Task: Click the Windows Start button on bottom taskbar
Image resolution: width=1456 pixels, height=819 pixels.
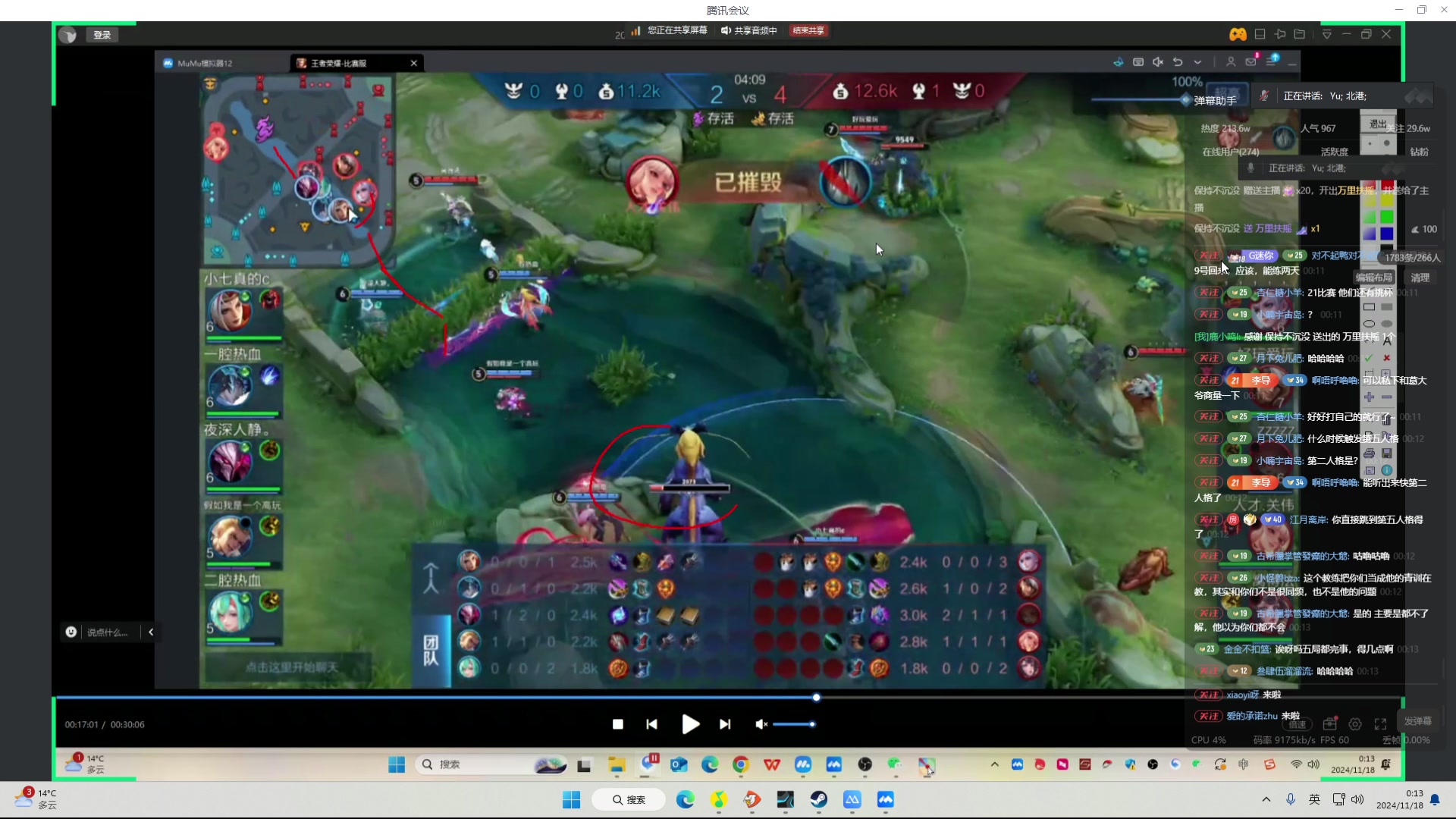Action: pyautogui.click(x=571, y=799)
